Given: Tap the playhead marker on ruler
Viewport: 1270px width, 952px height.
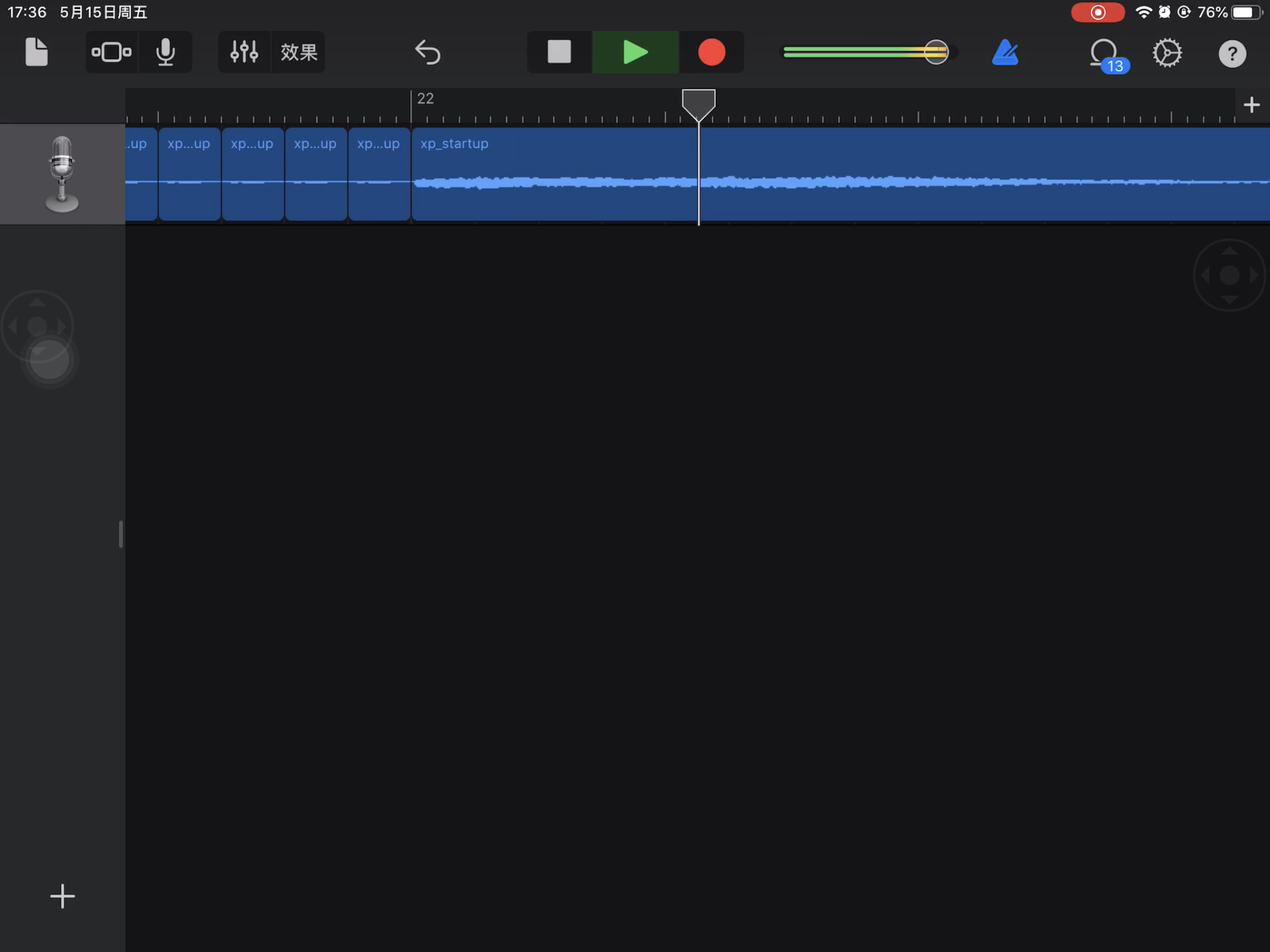Looking at the screenshot, I should 698,104.
